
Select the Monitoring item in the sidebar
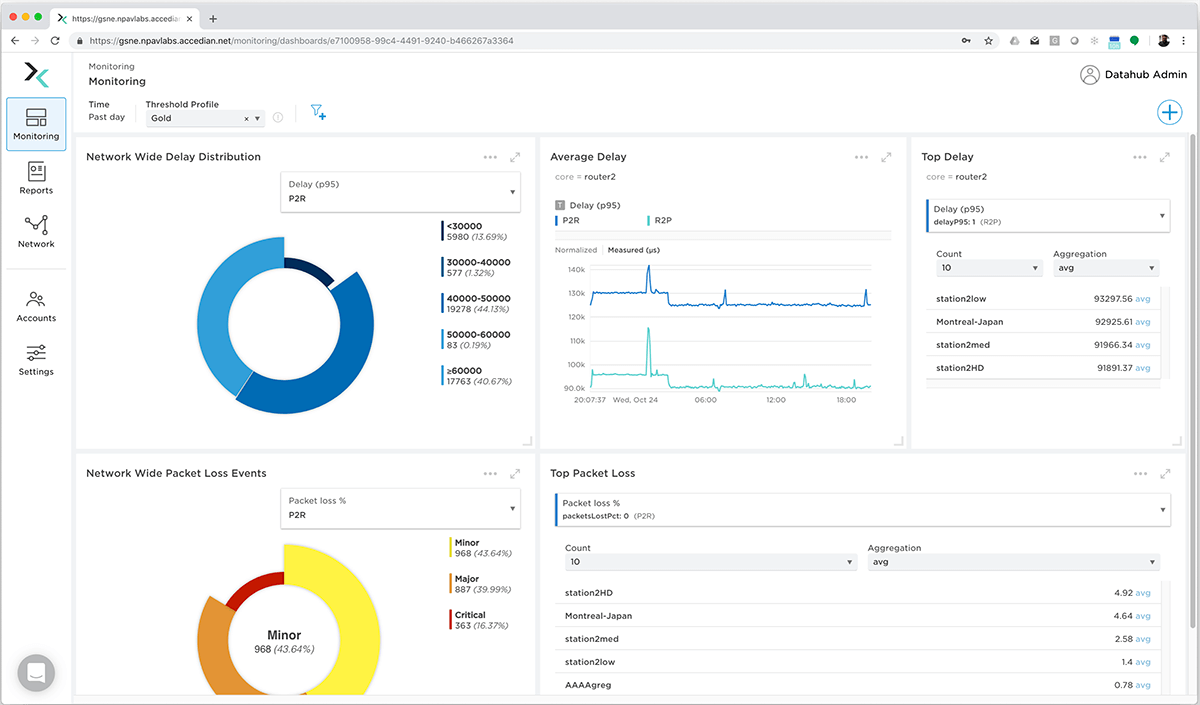tap(36, 124)
